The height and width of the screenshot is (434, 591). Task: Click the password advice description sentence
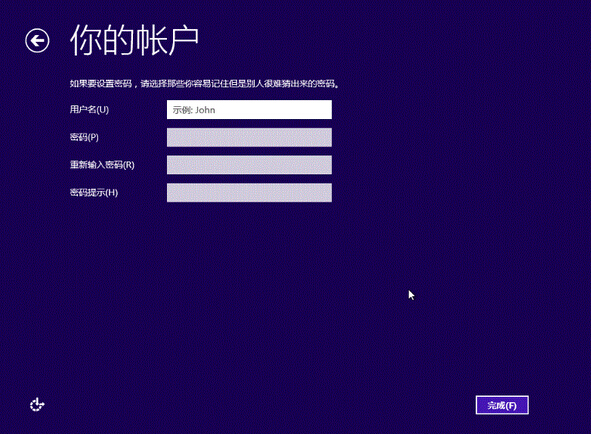(204, 84)
